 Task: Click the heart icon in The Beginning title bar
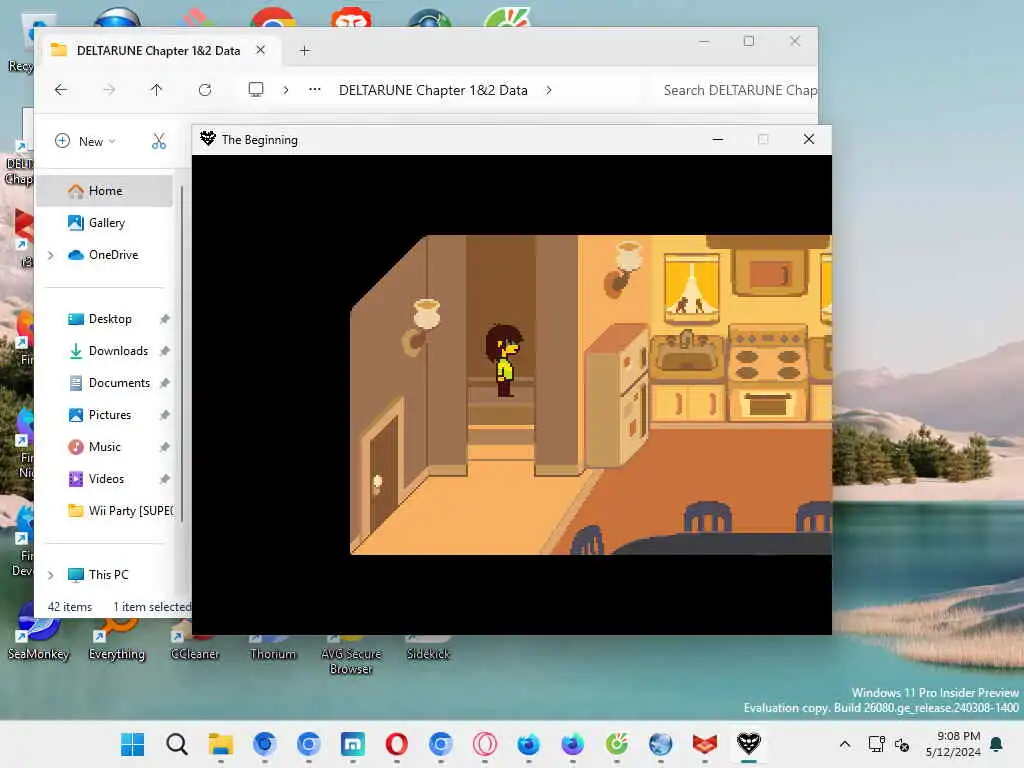click(x=208, y=138)
